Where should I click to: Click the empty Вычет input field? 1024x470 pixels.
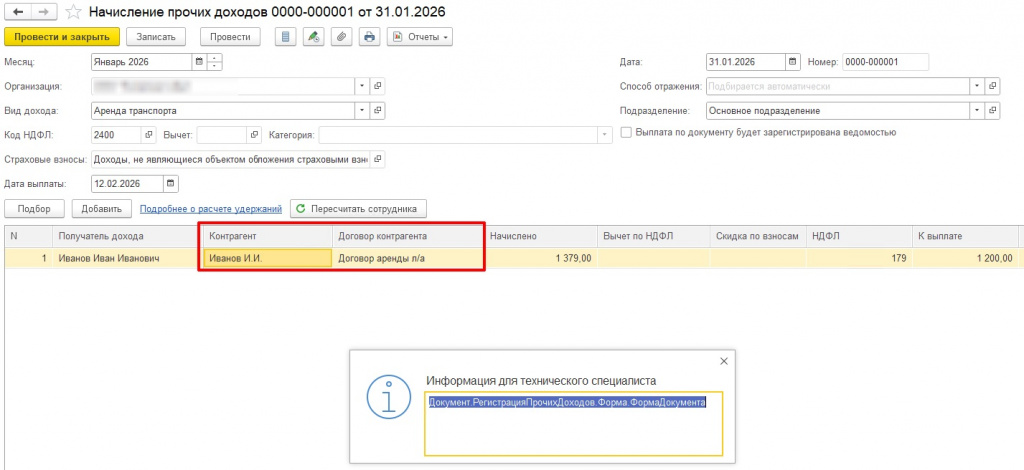(221, 134)
